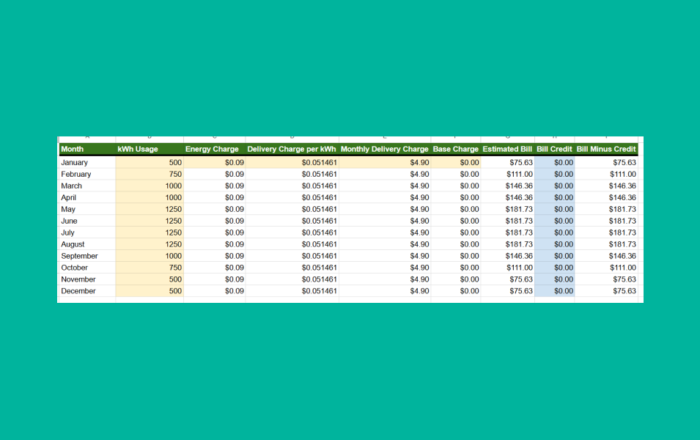Select September's kWh usage cell

coord(150,256)
